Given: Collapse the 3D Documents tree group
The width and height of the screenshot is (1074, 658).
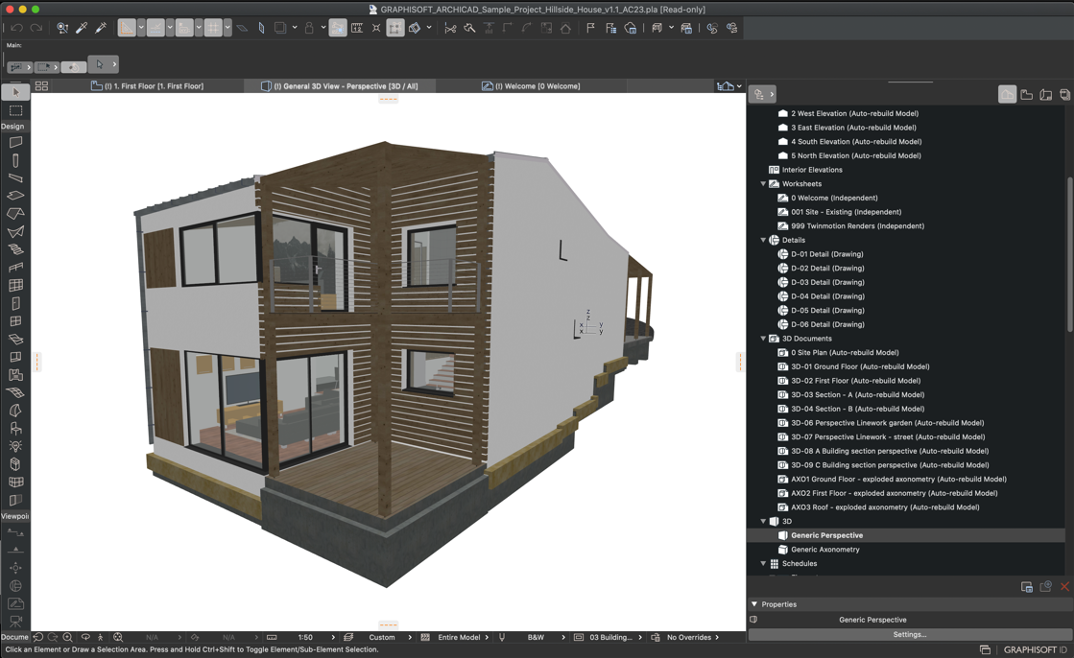Looking at the screenshot, I should tap(764, 339).
